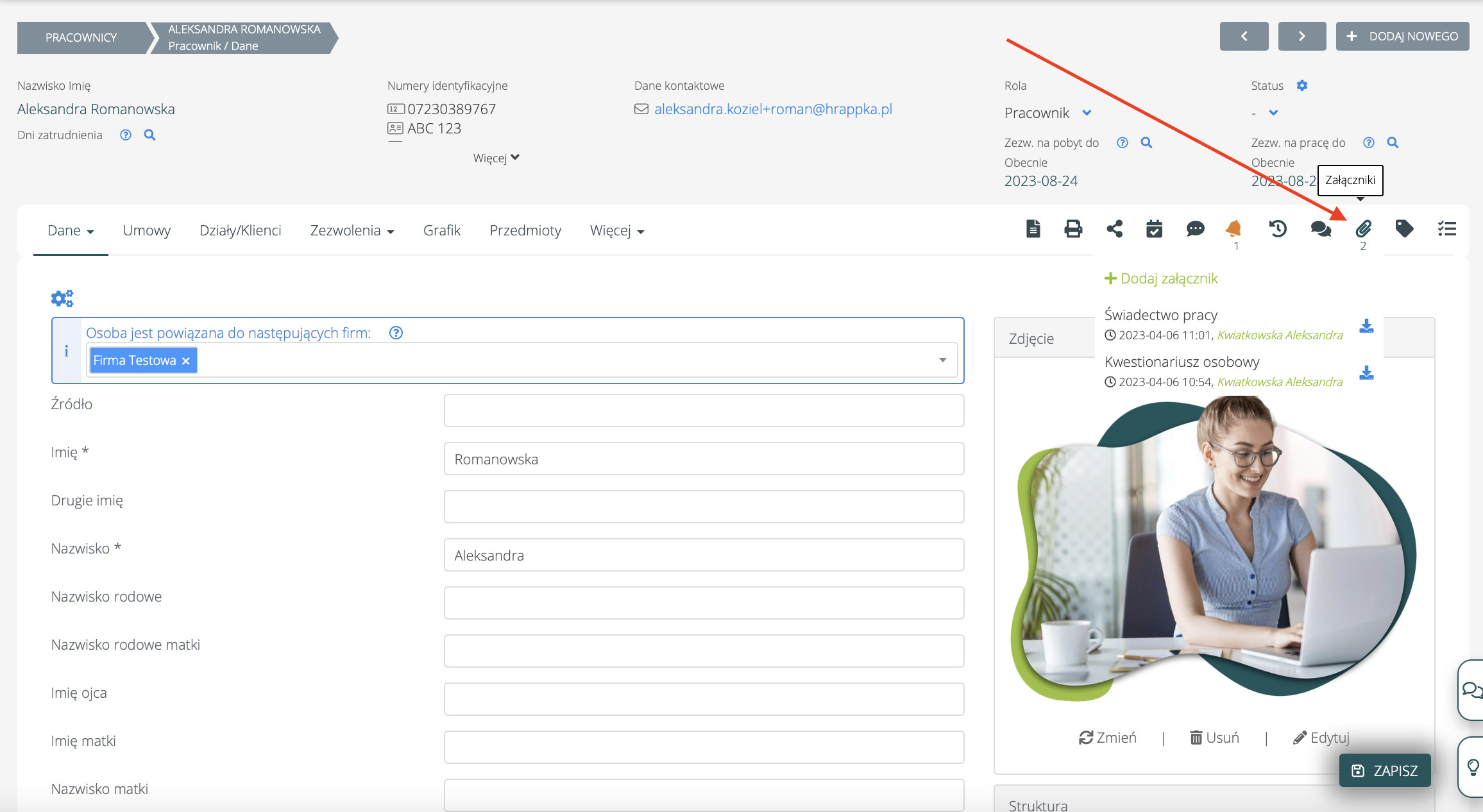Screen dimensions: 1483x812
Task: Open the Status settings gear icon
Action: pos(1301,85)
